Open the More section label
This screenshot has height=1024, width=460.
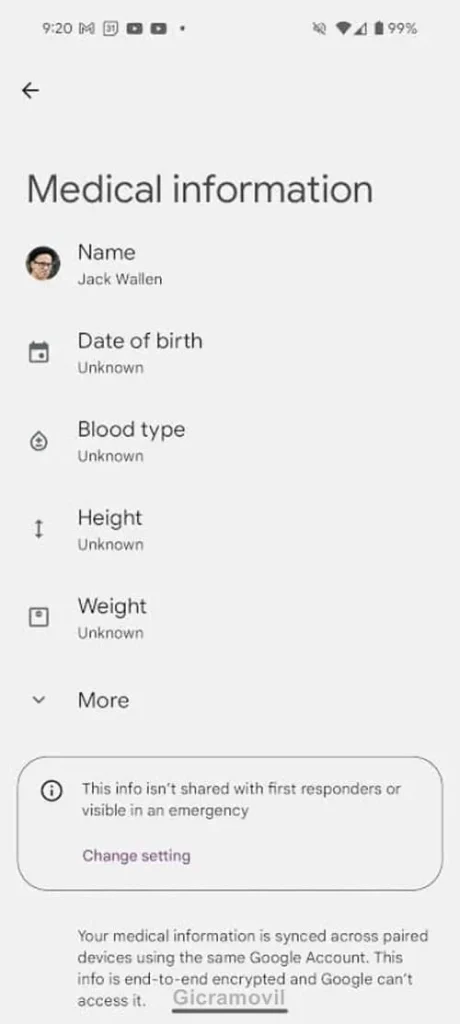coord(103,700)
